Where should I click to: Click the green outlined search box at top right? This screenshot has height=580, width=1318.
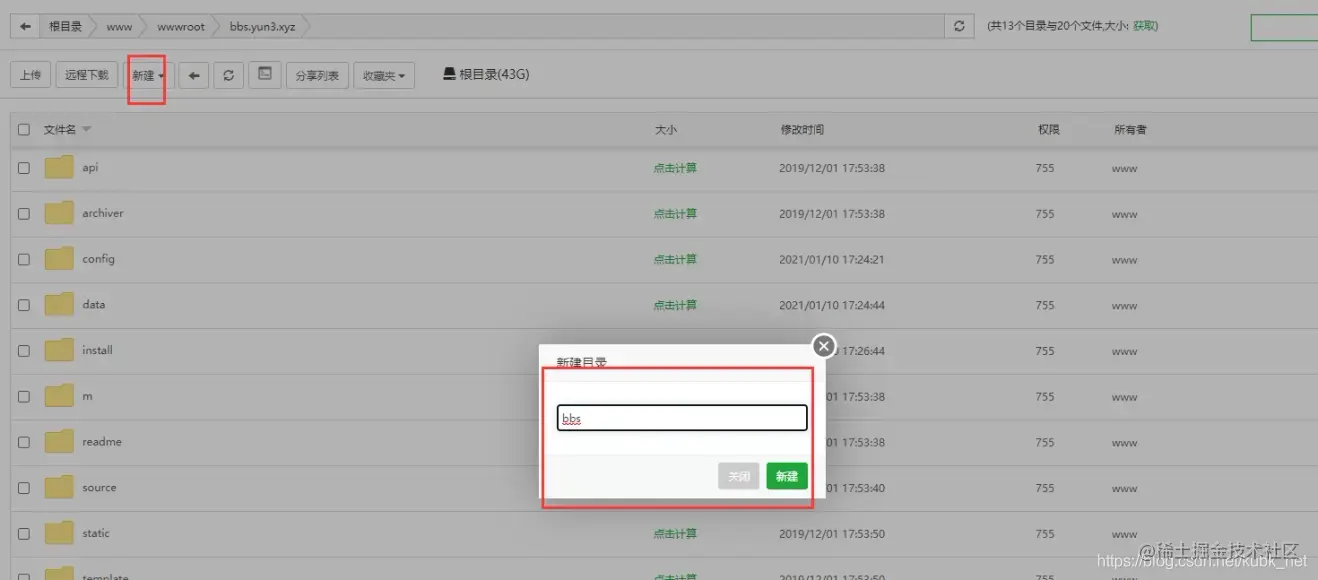[x=1284, y=27]
